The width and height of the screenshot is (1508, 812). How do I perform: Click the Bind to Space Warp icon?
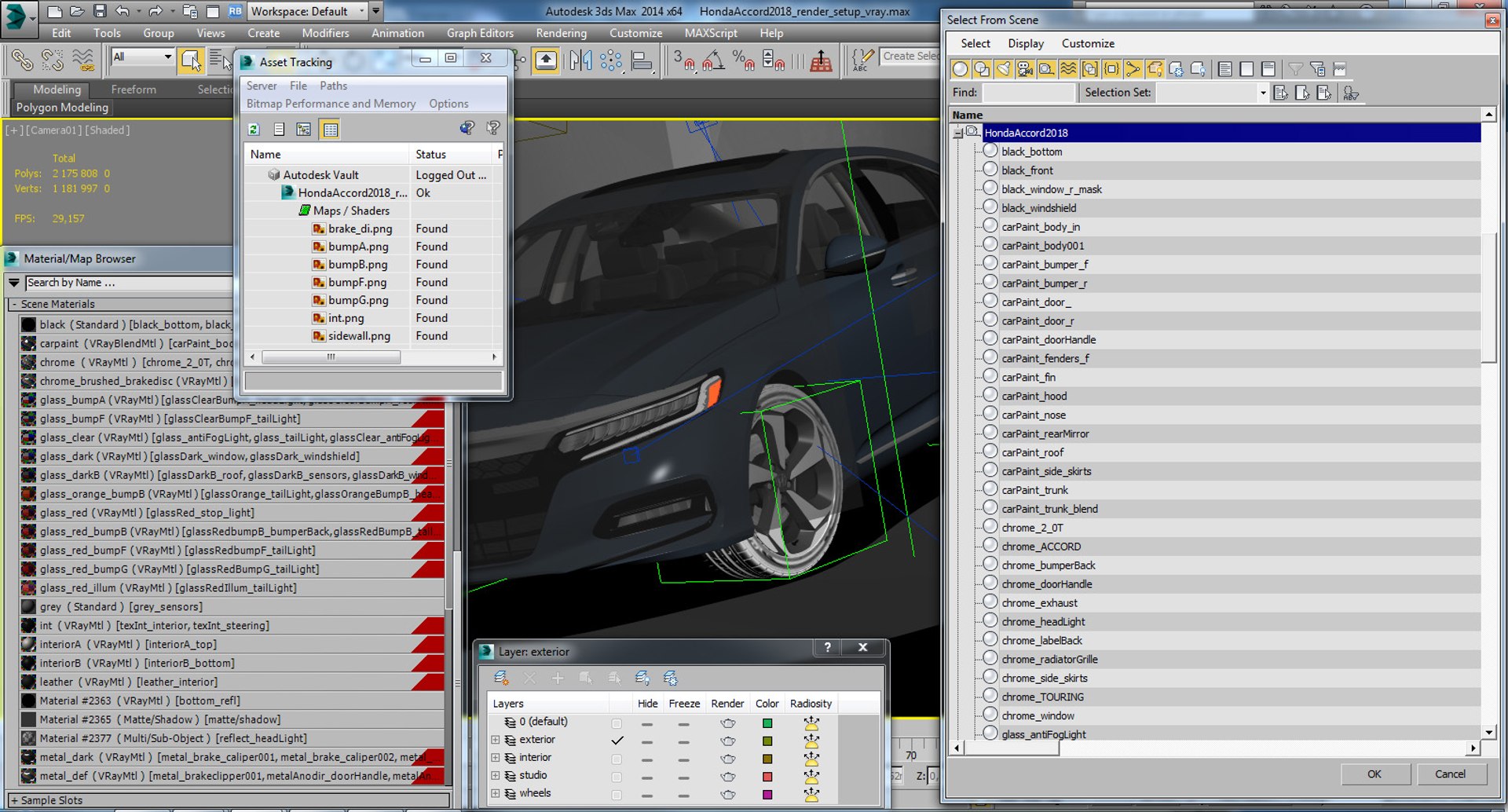83,60
